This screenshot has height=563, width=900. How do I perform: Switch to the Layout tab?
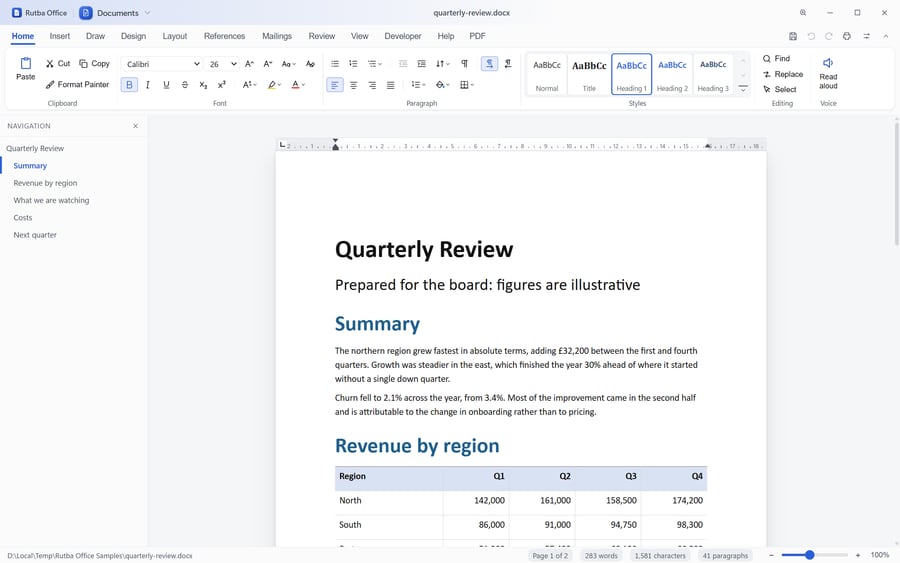coord(174,36)
